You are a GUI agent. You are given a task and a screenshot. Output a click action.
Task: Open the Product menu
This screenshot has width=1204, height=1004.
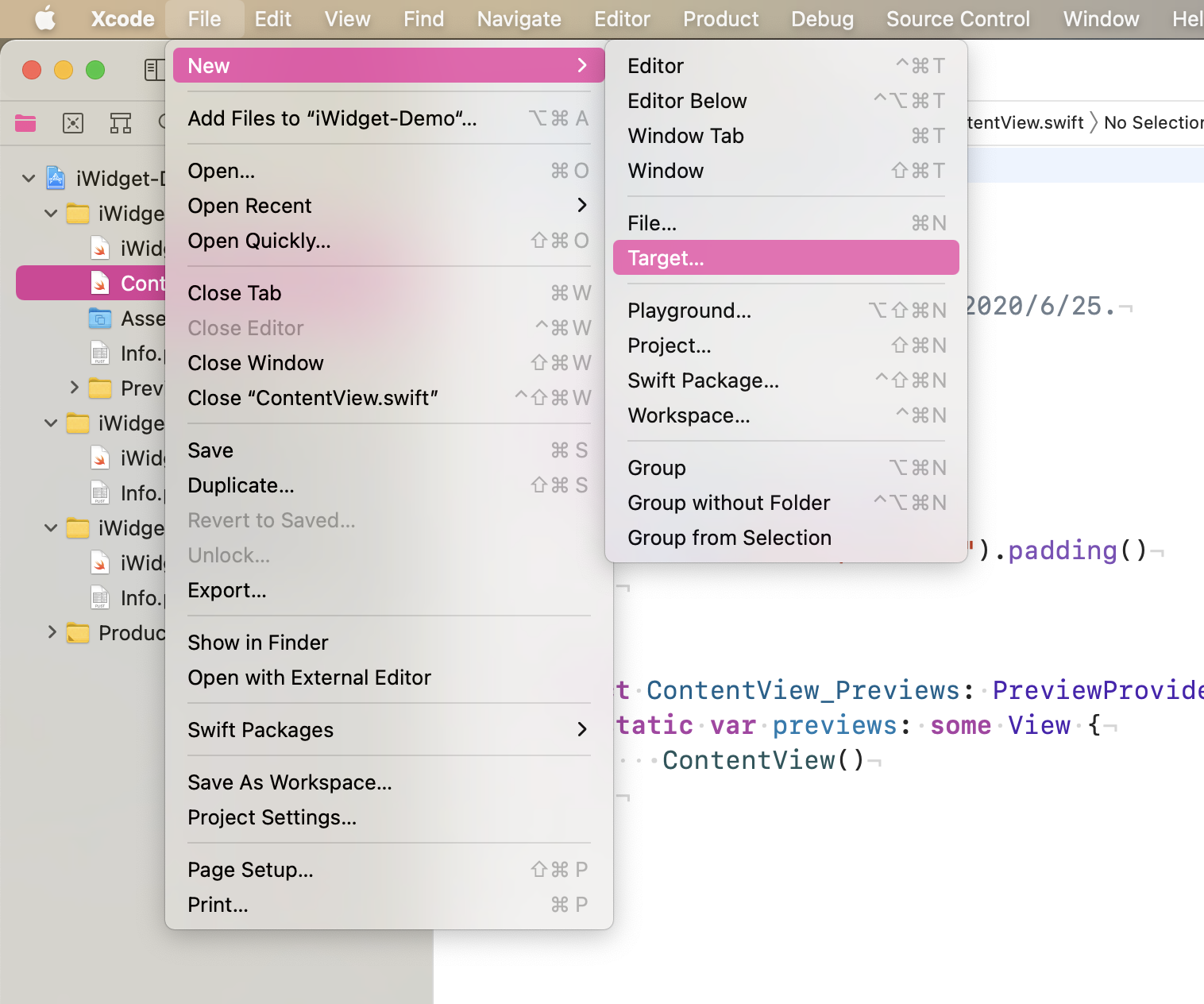[720, 18]
